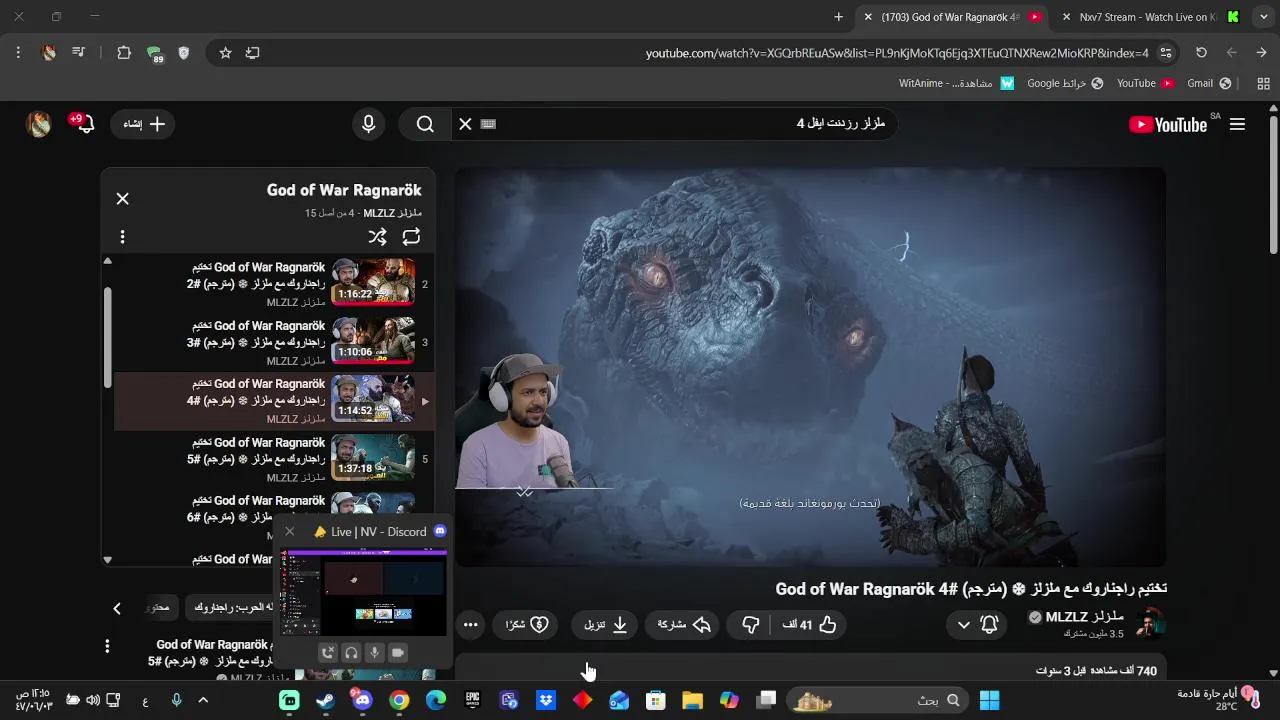
Task: Play playlist video #3 thumbnail 1:10:06
Action: click(372, 341)
